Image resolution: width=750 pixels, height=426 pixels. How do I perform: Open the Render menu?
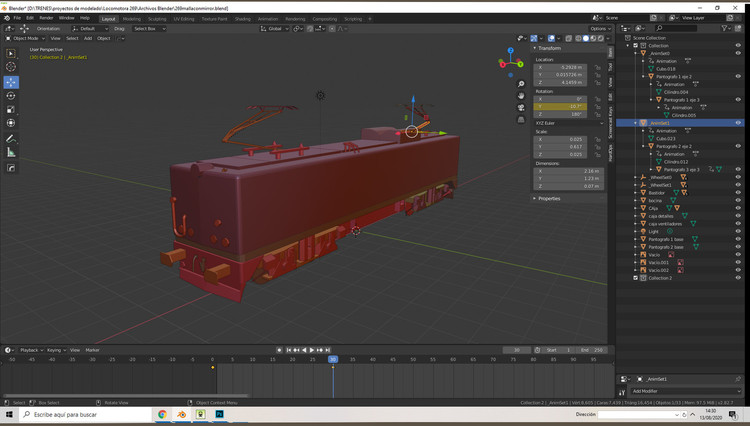point(46,18)
